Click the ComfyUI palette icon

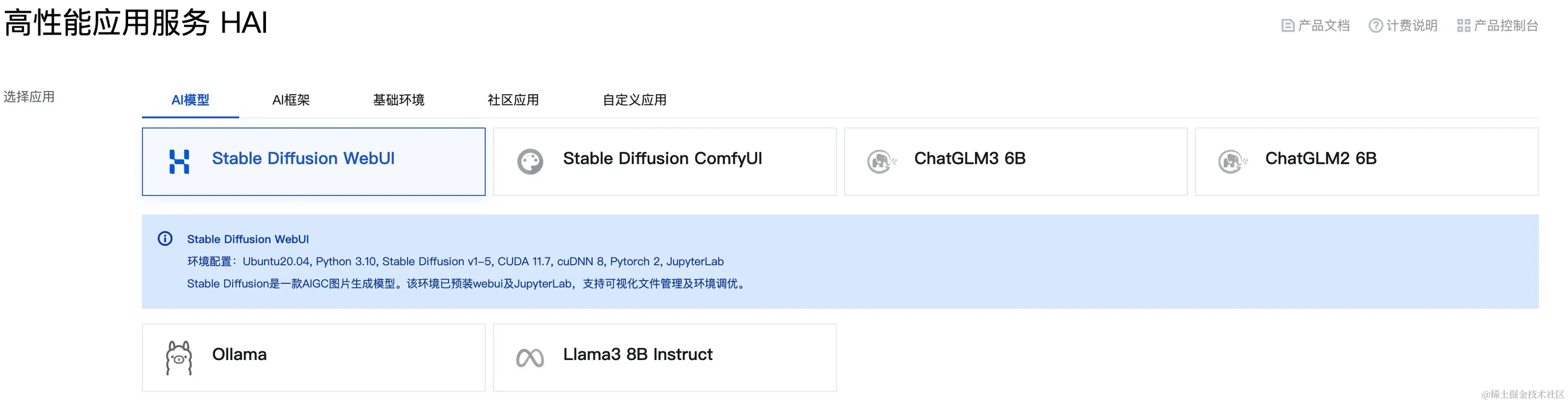pos(529,162)
